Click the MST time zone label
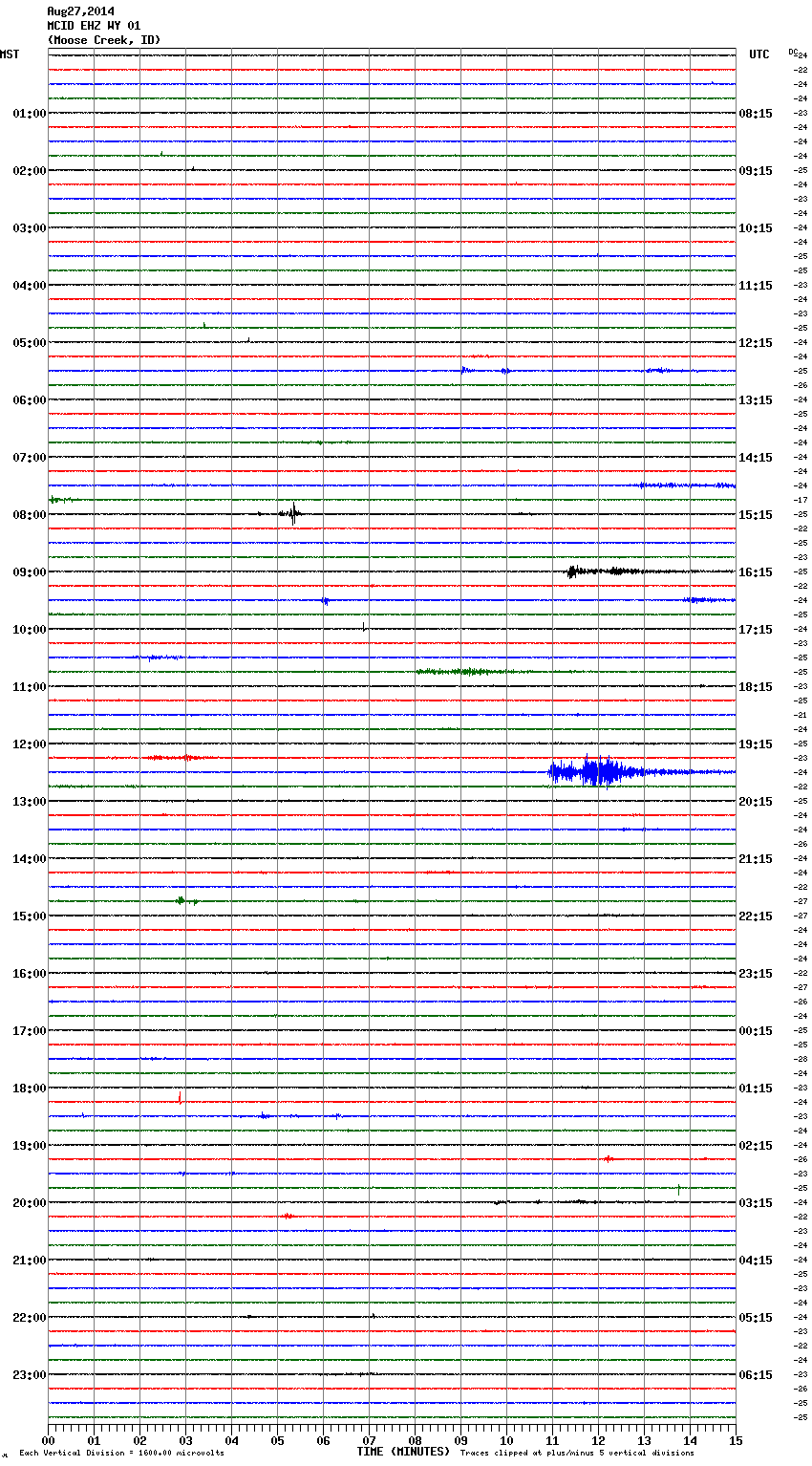 10,54
